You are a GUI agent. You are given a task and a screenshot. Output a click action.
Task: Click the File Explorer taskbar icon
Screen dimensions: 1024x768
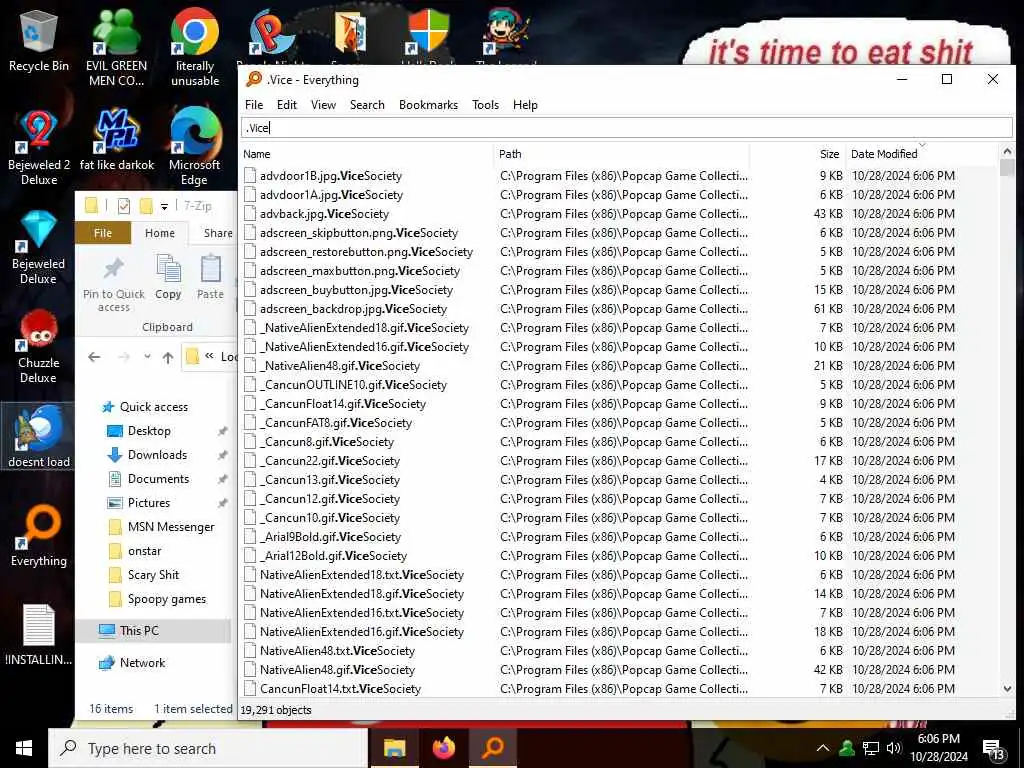[x=394, y=748]
